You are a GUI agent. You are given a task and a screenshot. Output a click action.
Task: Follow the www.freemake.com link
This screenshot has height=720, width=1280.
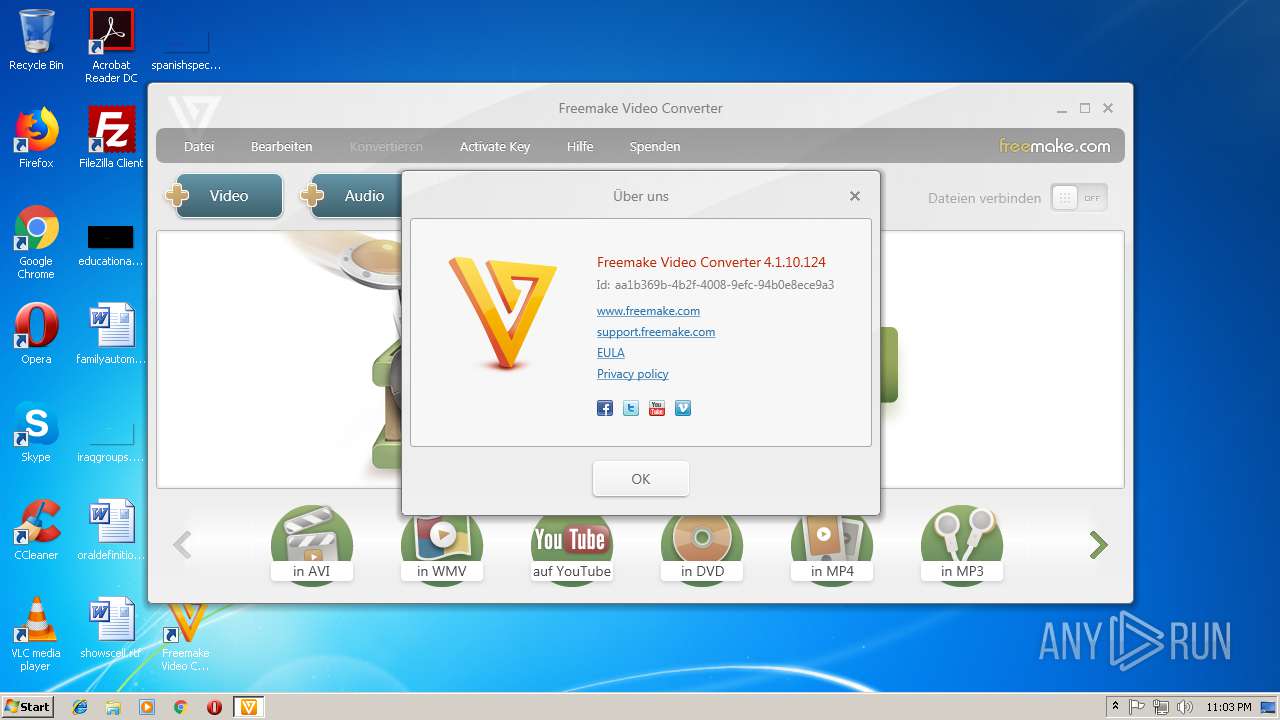click(648, 311)
